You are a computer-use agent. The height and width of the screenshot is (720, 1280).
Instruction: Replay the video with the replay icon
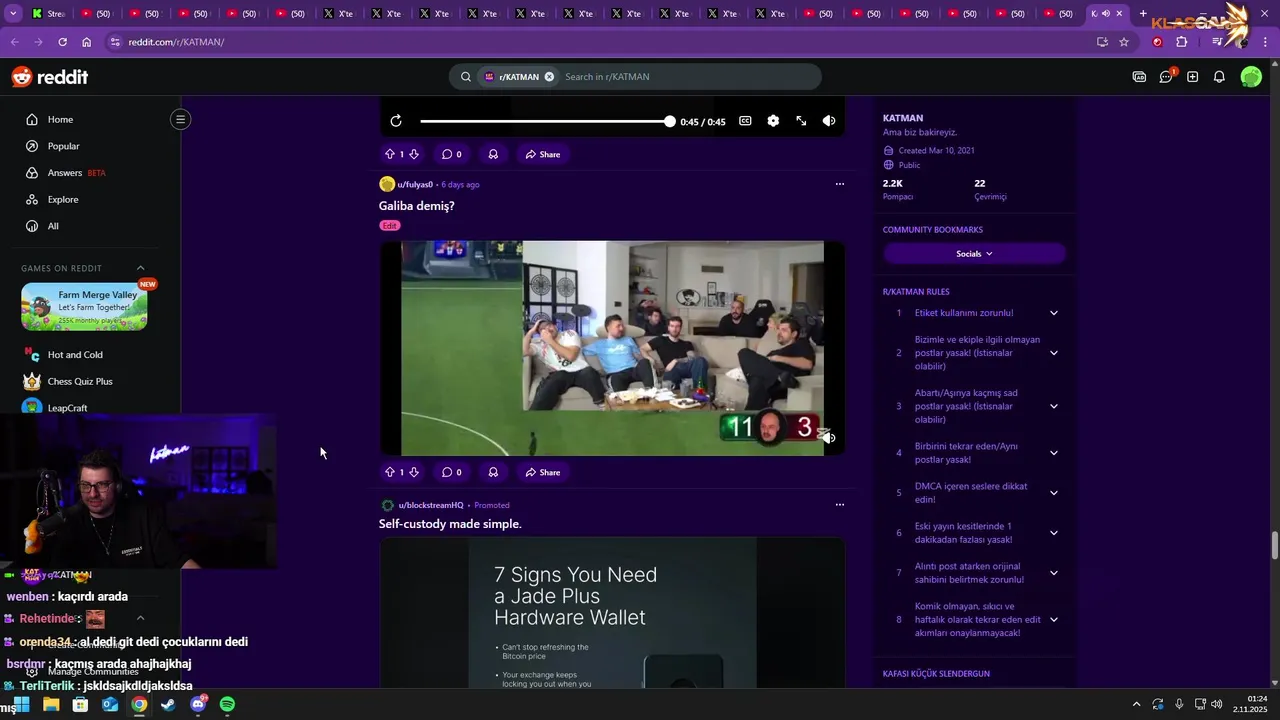(396, 121)
